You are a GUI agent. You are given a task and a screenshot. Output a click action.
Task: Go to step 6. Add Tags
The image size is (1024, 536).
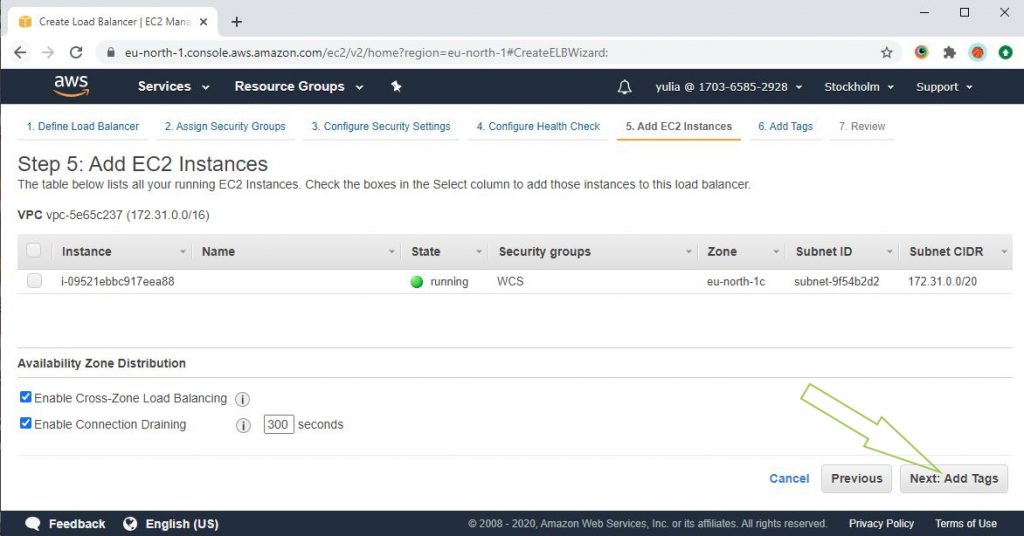tap(785, 126)
